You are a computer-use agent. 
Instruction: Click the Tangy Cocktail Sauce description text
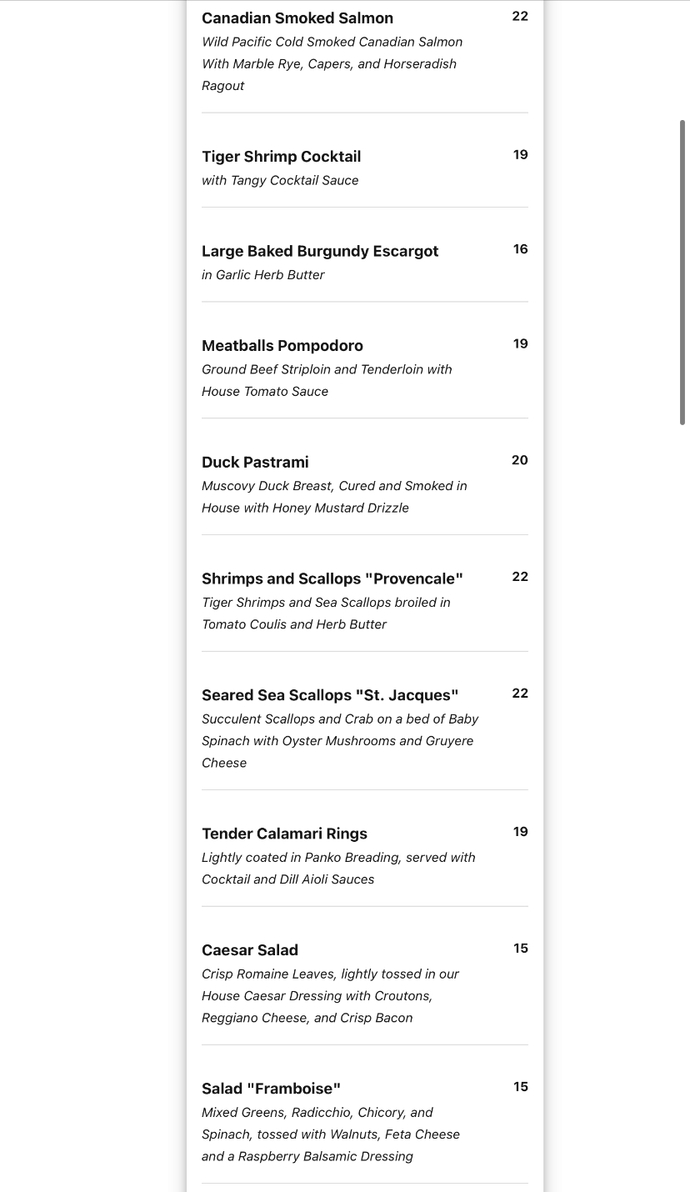280,181
